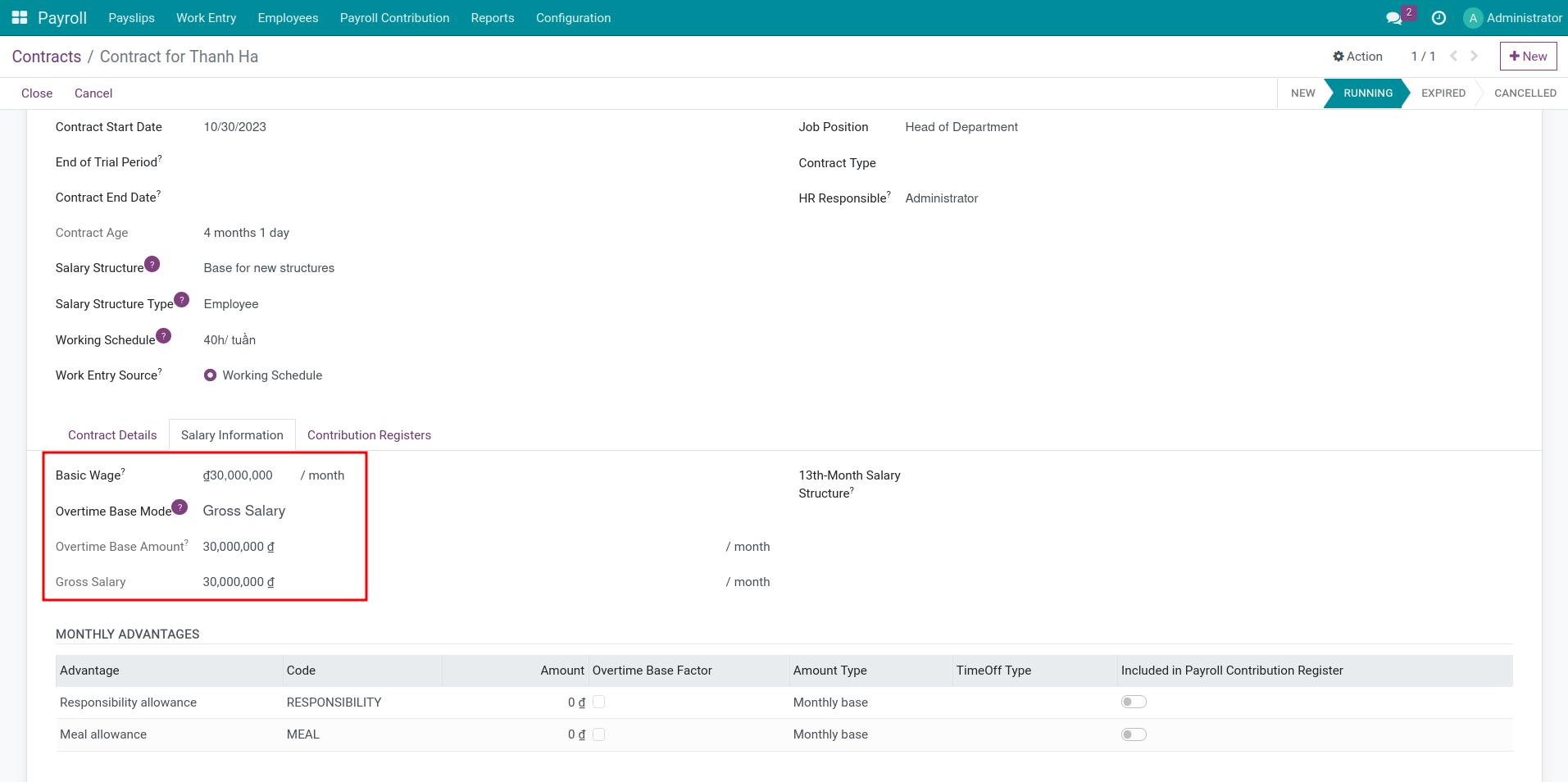Click the Administrator avatar icon
Image resolution: width=1568 pixels, height=782 pixels.
[1473, 18]
